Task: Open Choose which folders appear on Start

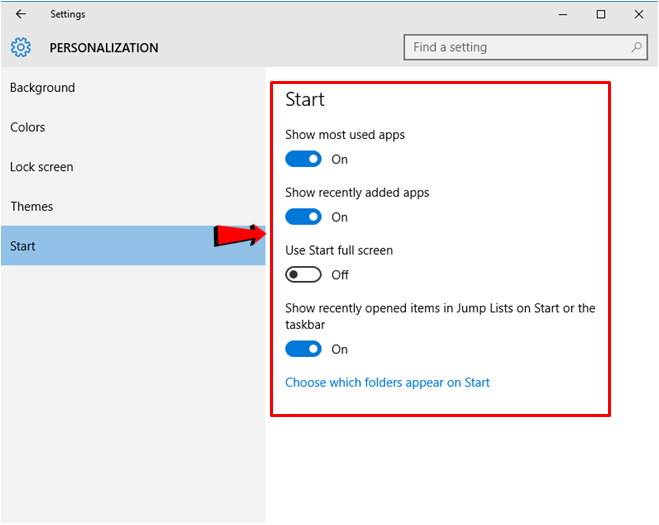Action: click(387, 382)
